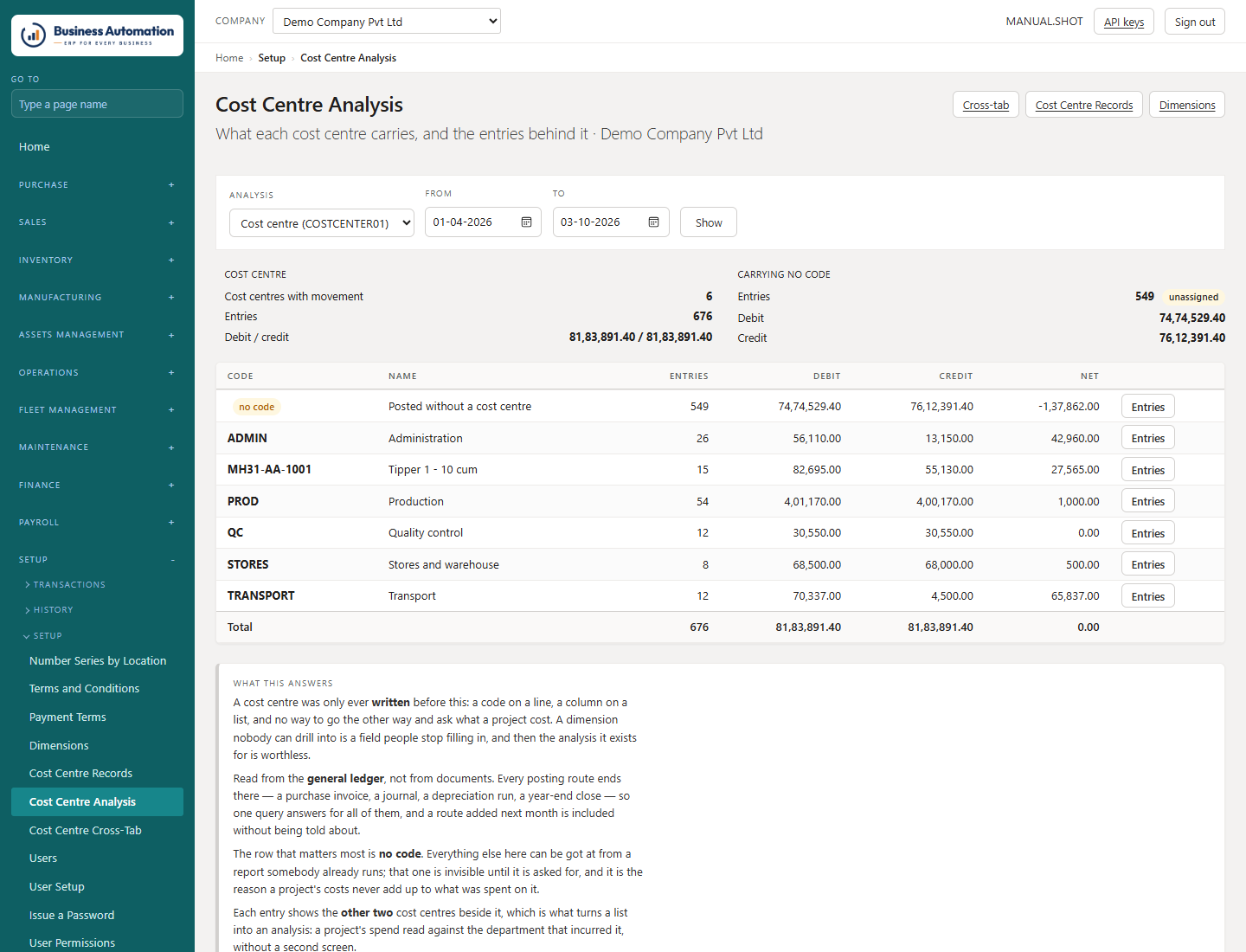The image size is (1246, 952).
Task: Expand the Manufacturing menu section
Action: click(97, 298)
